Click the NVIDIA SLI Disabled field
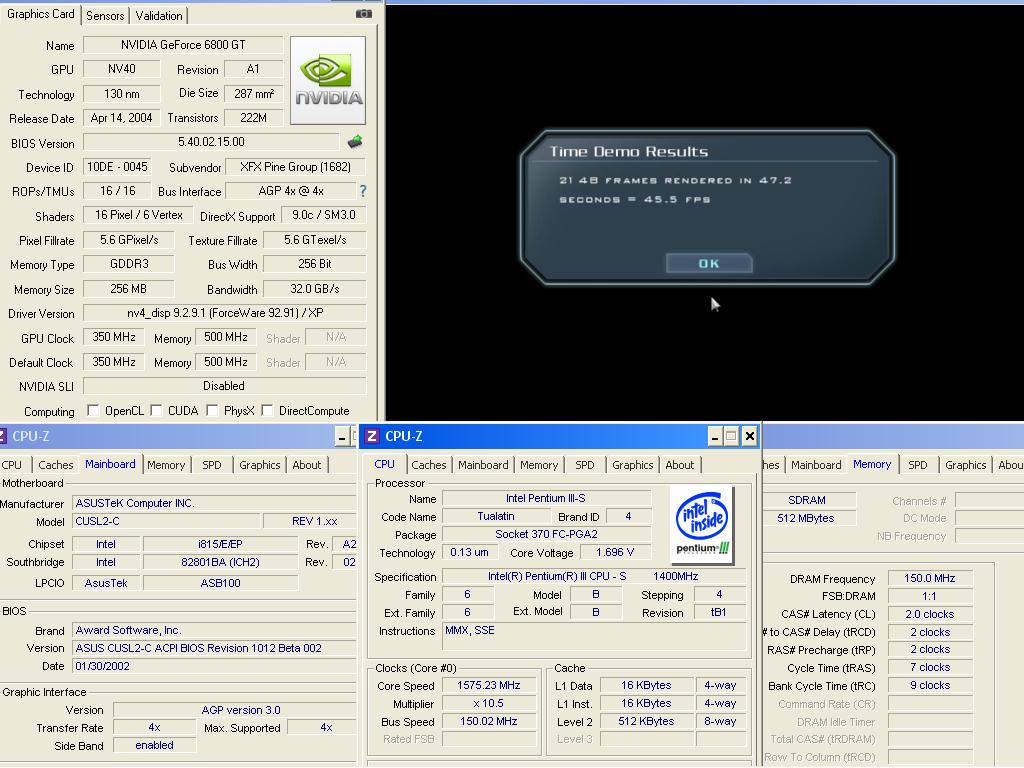 pos(224,386)
